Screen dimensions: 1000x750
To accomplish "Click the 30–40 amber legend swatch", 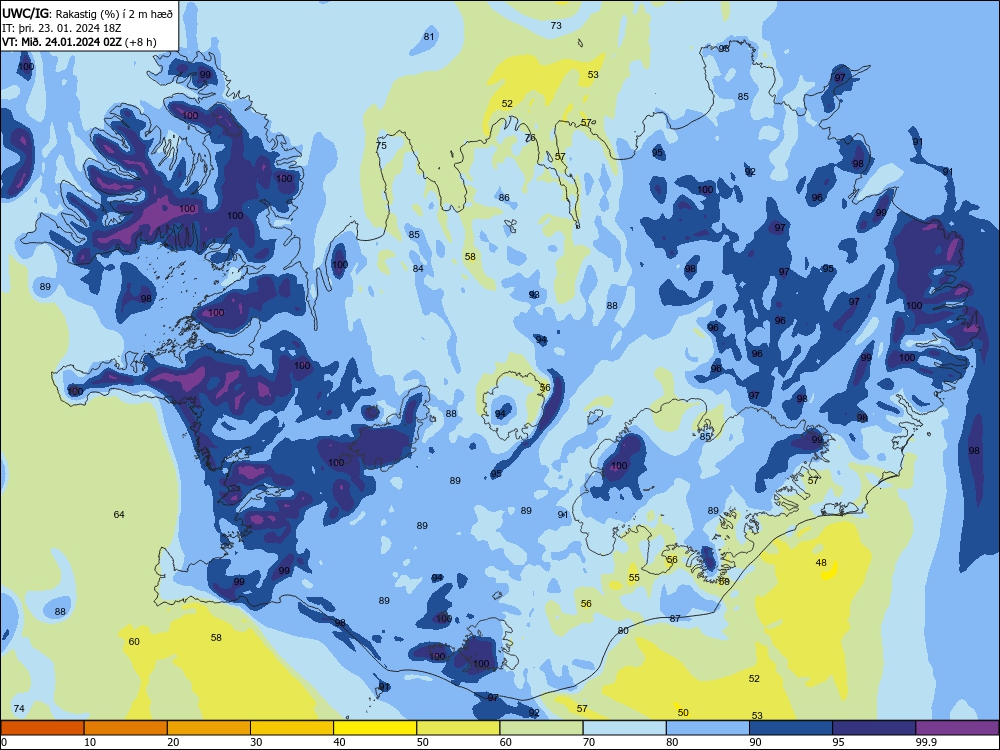I will tap(292, 728).
